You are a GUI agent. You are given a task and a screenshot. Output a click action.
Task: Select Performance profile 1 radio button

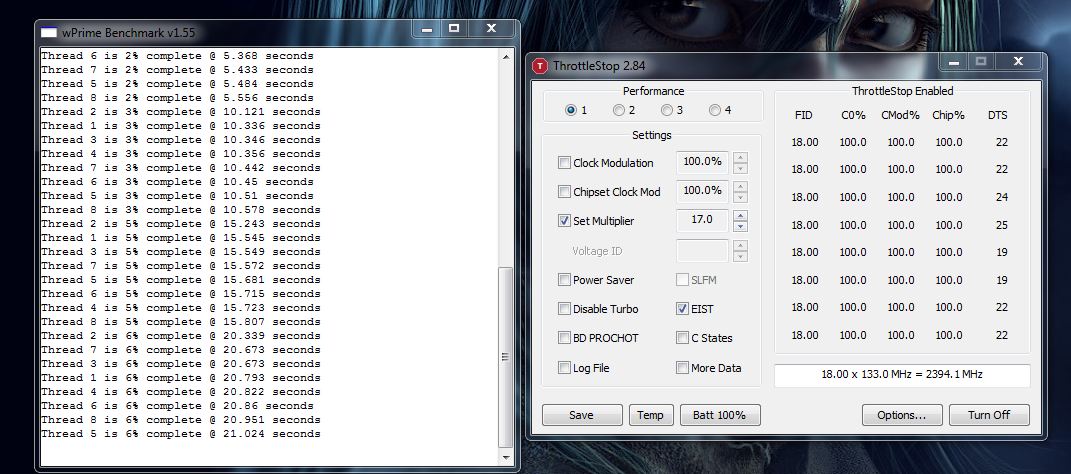(x=570, y=110)
